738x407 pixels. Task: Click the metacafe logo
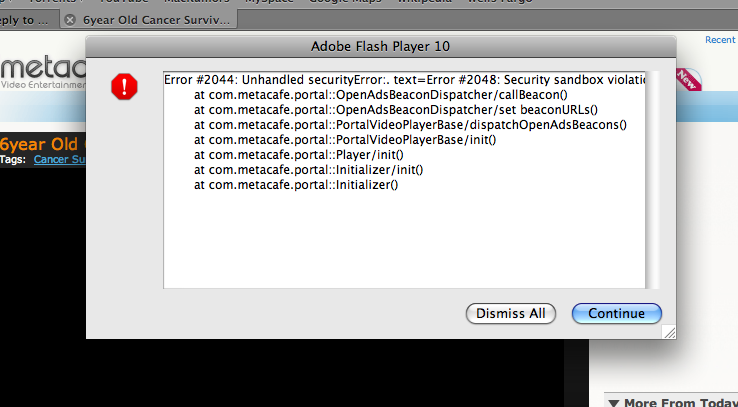(x=43, y=73)
